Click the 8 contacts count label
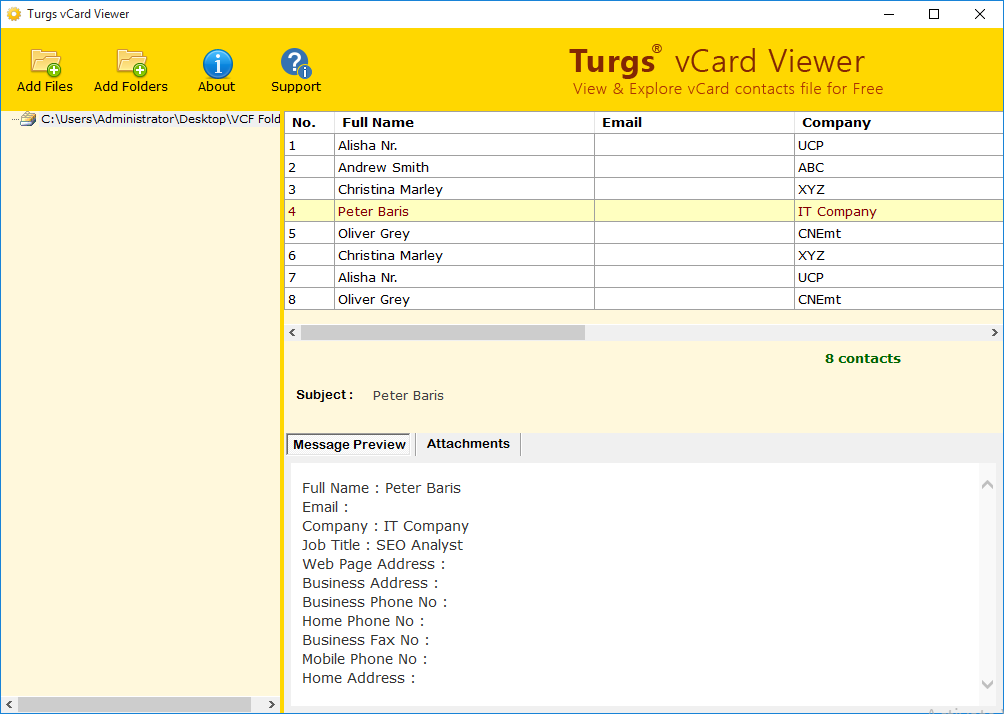 (862, 359)
